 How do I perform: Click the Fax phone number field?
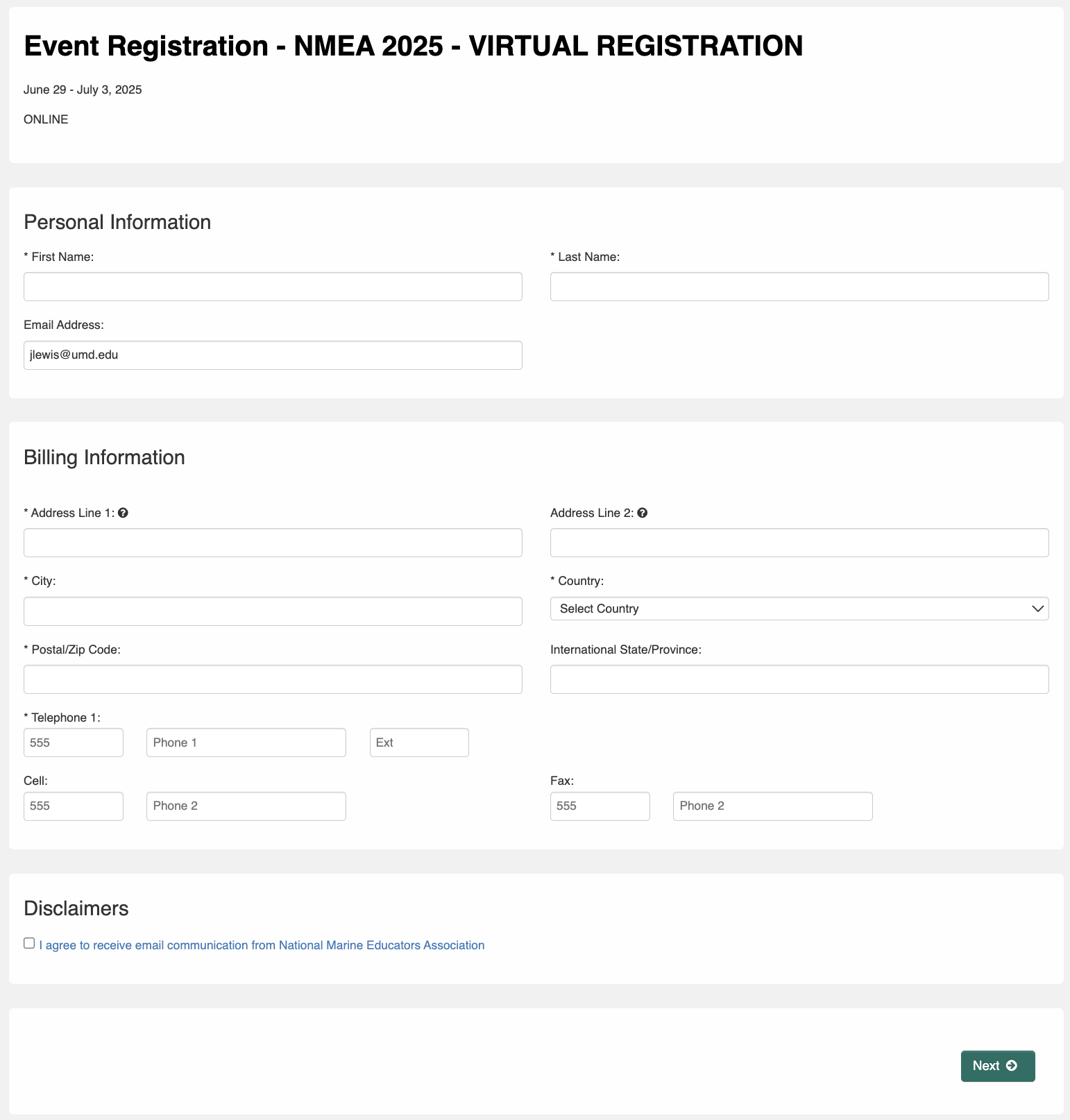(772, 806)
